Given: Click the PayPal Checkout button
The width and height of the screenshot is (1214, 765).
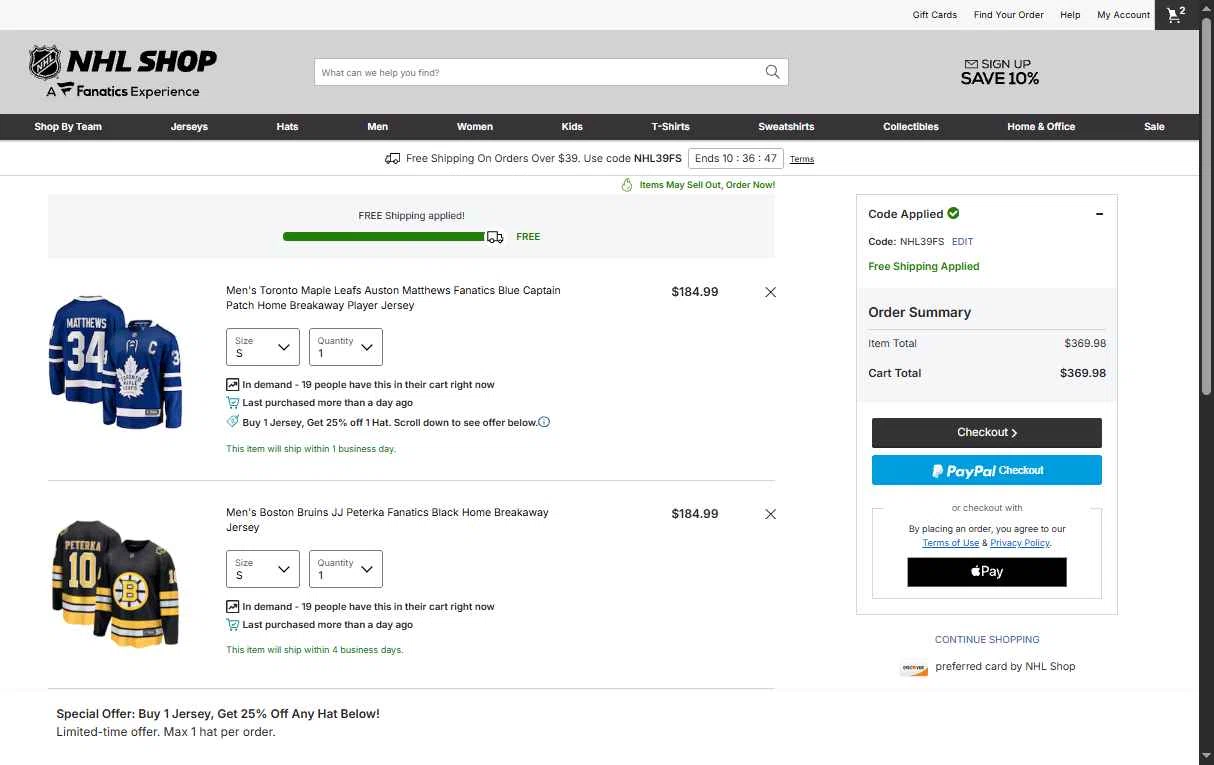Looking at the screenshot, I should point(987,470).
